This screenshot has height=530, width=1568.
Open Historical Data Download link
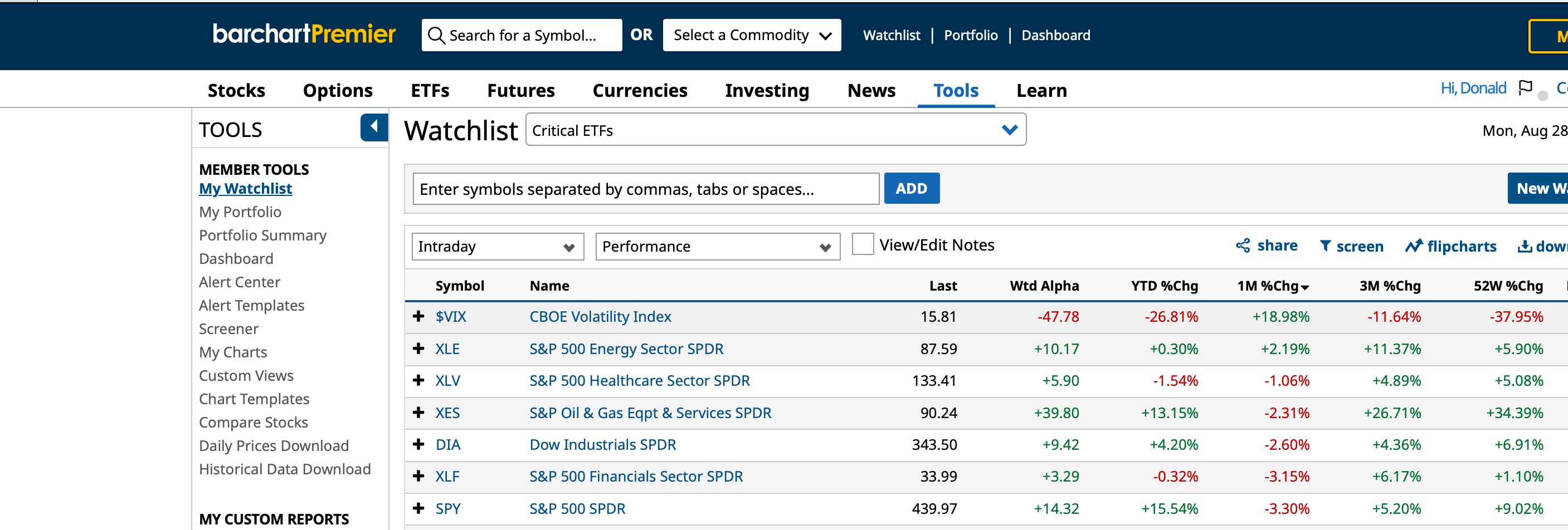[x=284, y=469]
